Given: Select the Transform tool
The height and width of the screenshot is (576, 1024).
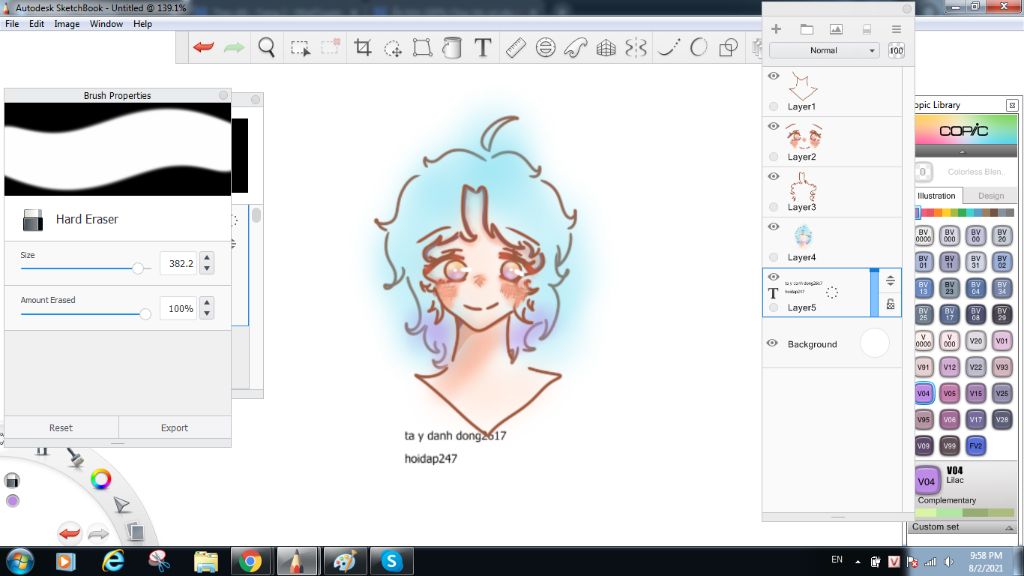Looking at the screenshot, I should pos(423,47).
